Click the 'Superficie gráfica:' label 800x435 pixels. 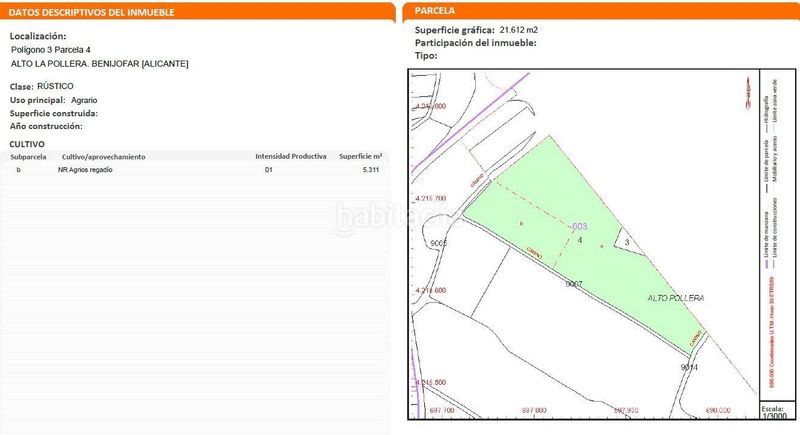tap(455, 30)
